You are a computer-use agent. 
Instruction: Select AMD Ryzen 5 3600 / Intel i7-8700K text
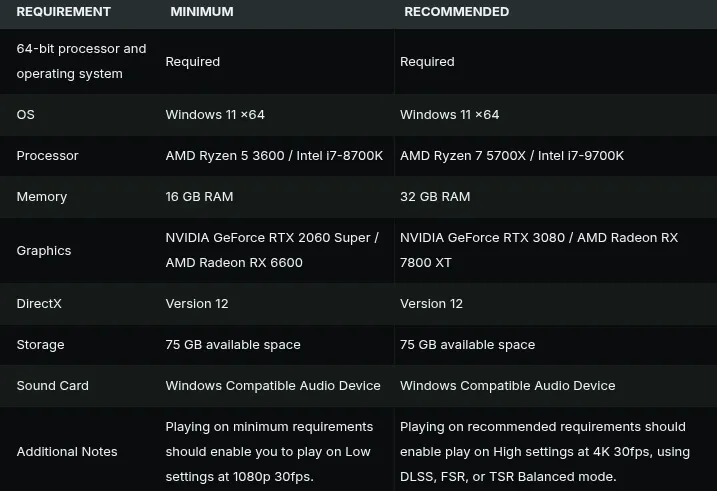pos(274,156)
